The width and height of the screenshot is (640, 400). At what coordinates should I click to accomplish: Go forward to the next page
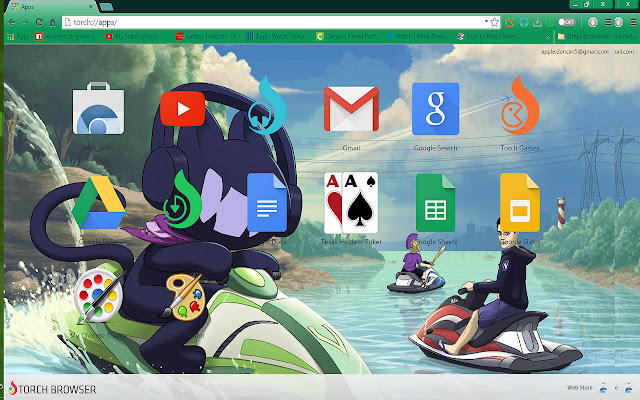point(25,22)
